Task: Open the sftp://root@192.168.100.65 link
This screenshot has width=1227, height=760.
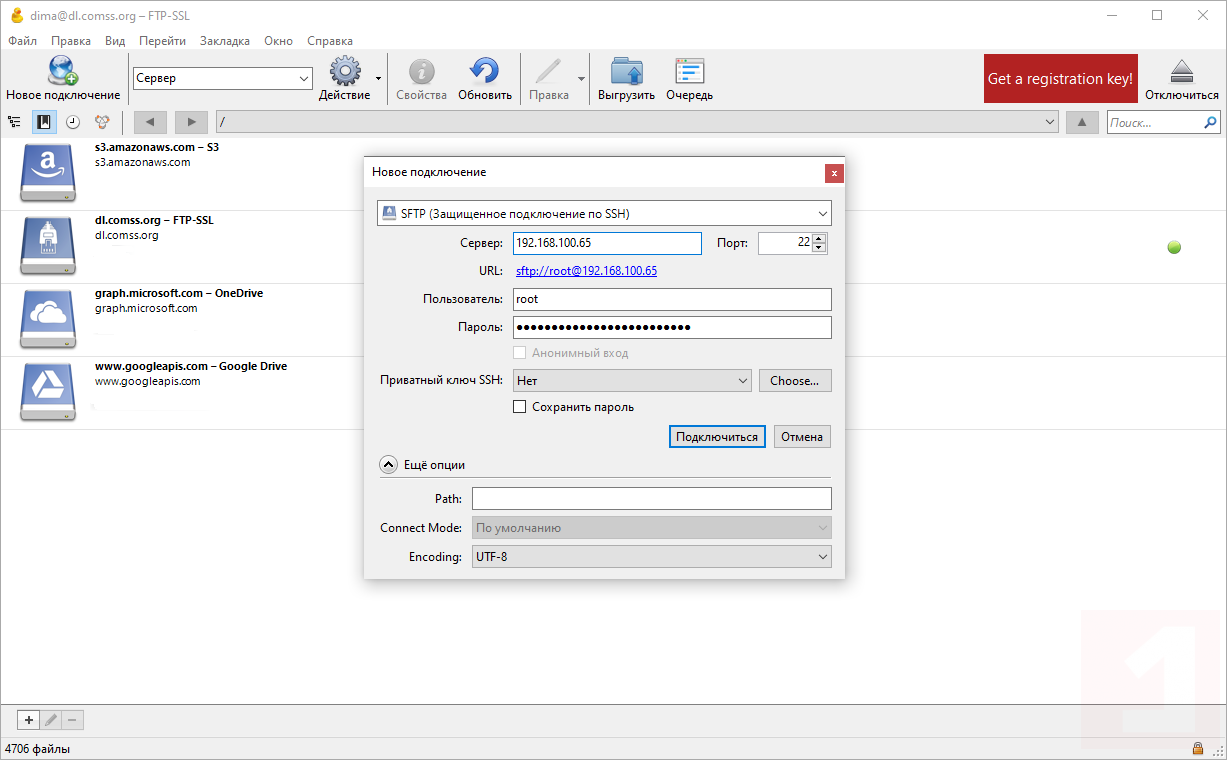Action: pos(586,271)
